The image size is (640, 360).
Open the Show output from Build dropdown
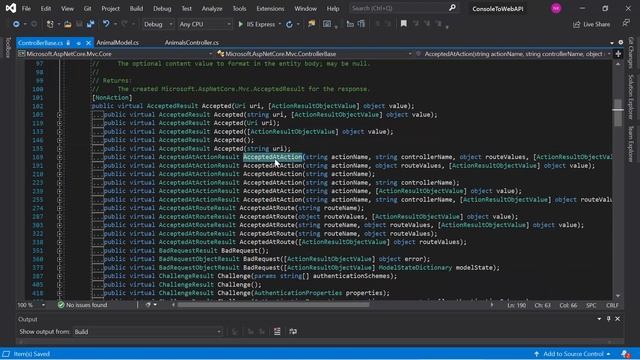[x=148, y=332]
